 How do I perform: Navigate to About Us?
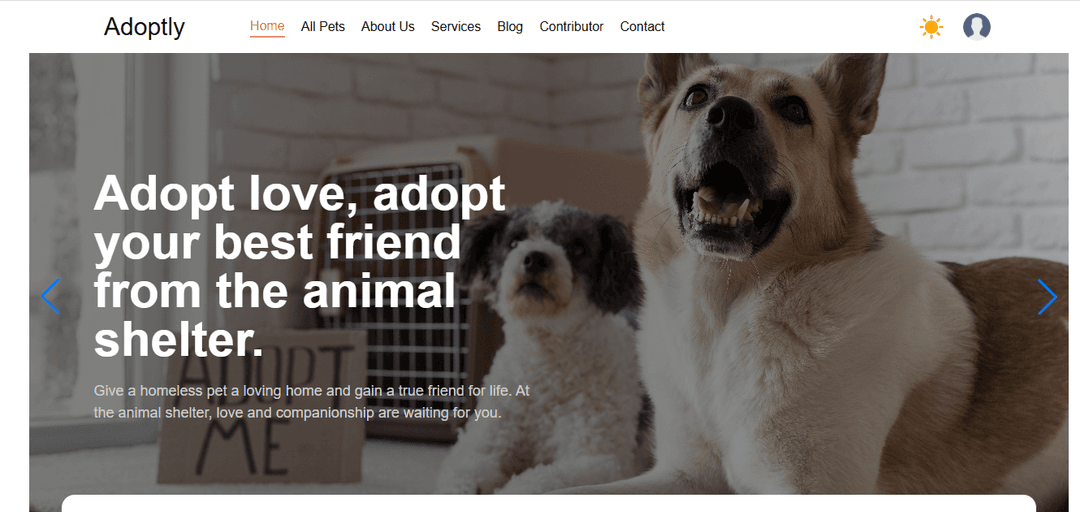click(x=388, y=27)
